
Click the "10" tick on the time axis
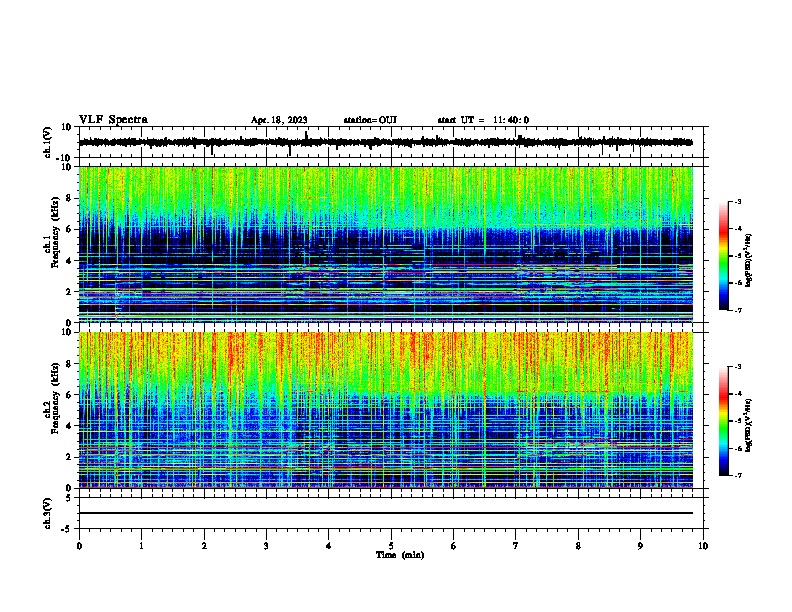pos(703,546)
